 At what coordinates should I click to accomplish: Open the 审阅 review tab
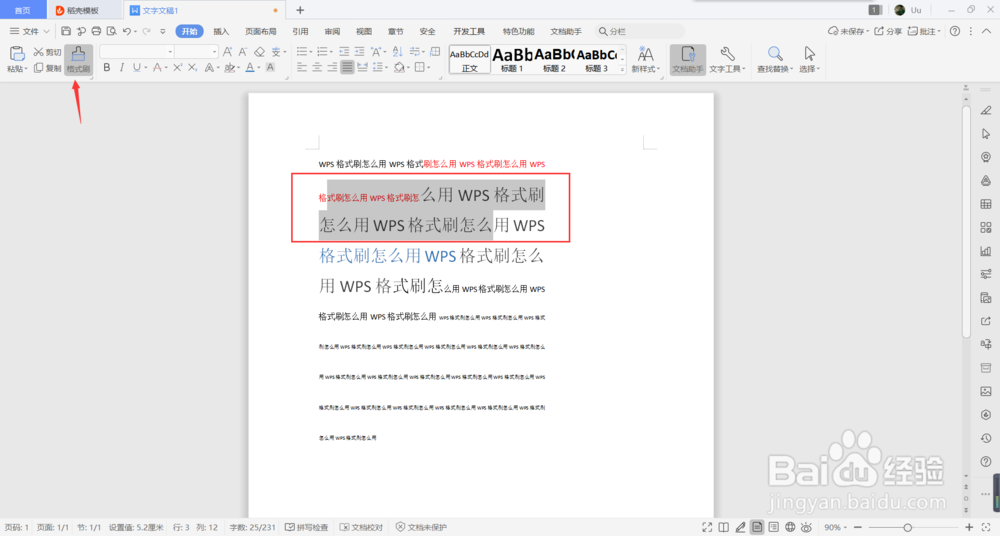click(332, 31)
